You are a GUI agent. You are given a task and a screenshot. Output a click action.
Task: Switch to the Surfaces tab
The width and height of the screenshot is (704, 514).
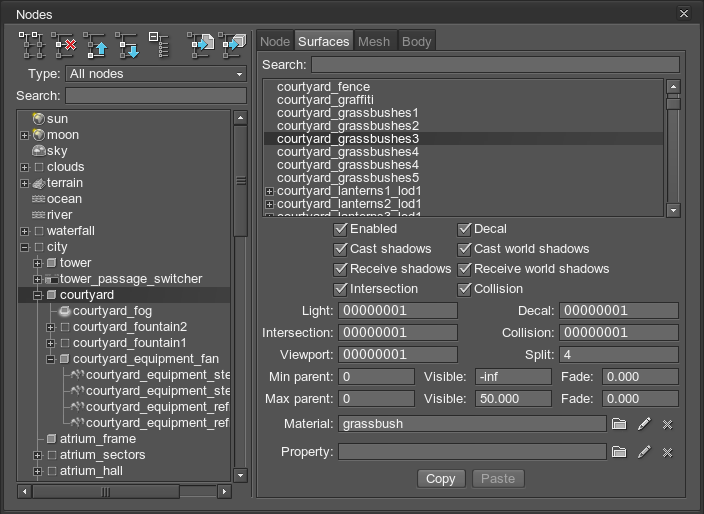(323, 41)
